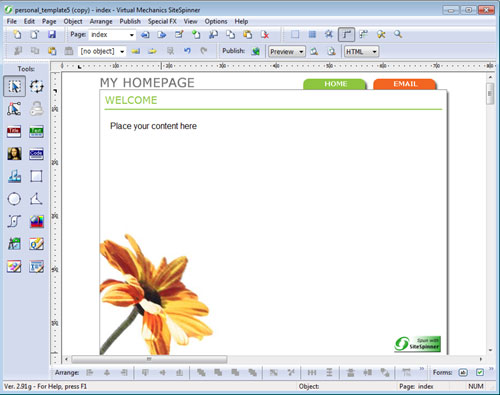This screenshot has height=395, width=500.
Task: Select the Place your content here text
Action: [153, 126]
